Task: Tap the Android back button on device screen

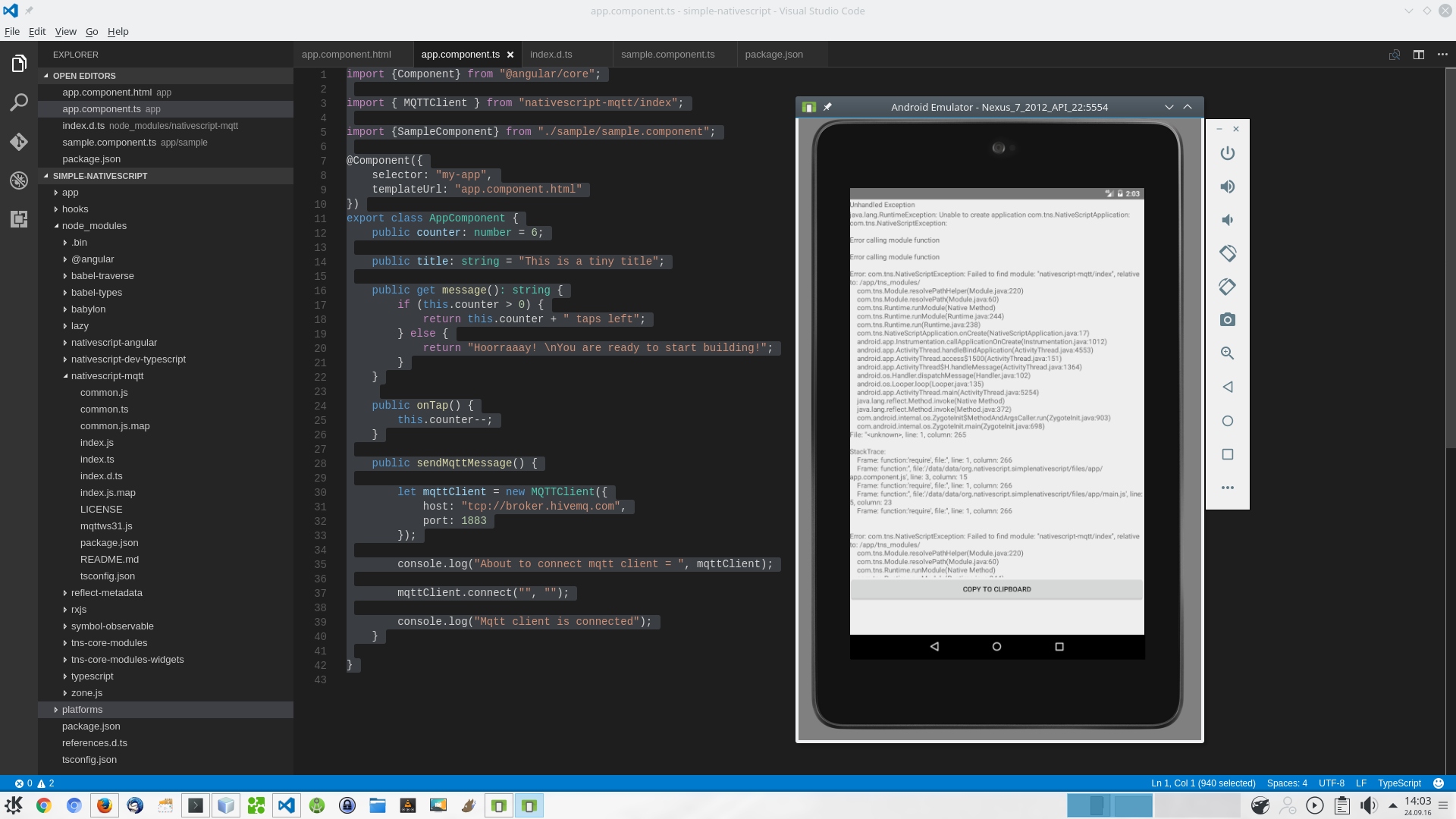Action: point(934,647)
